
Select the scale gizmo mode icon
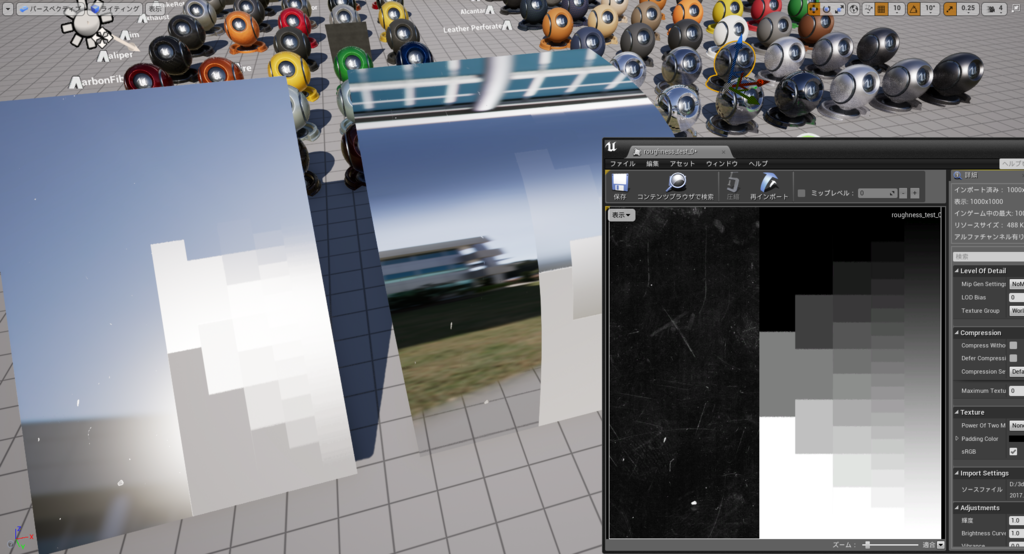coord(839,9)
